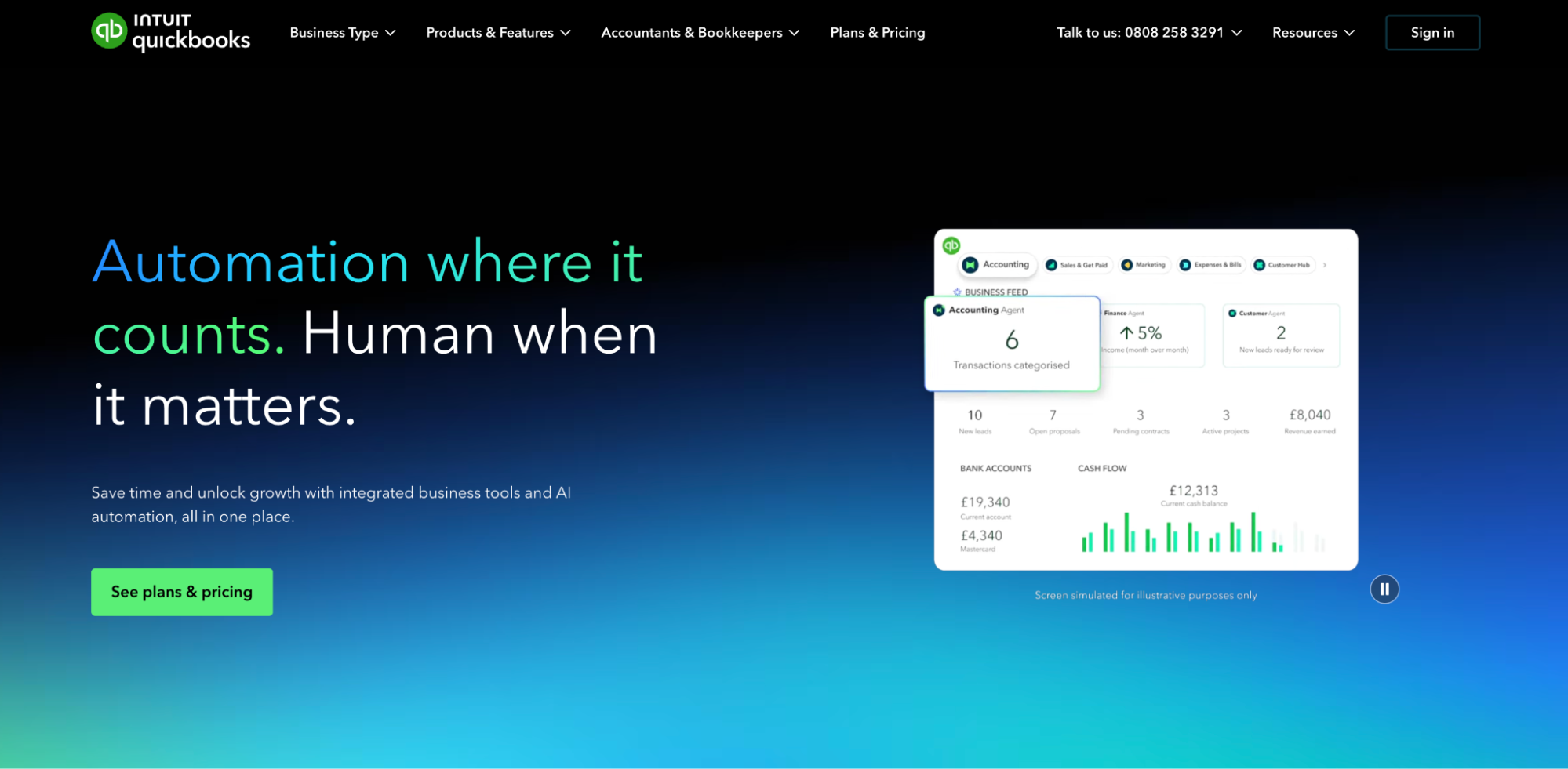Screen dimensions: 1568x769
Task: Click the CASH FLOW heading
Action: coord(1102,469)
